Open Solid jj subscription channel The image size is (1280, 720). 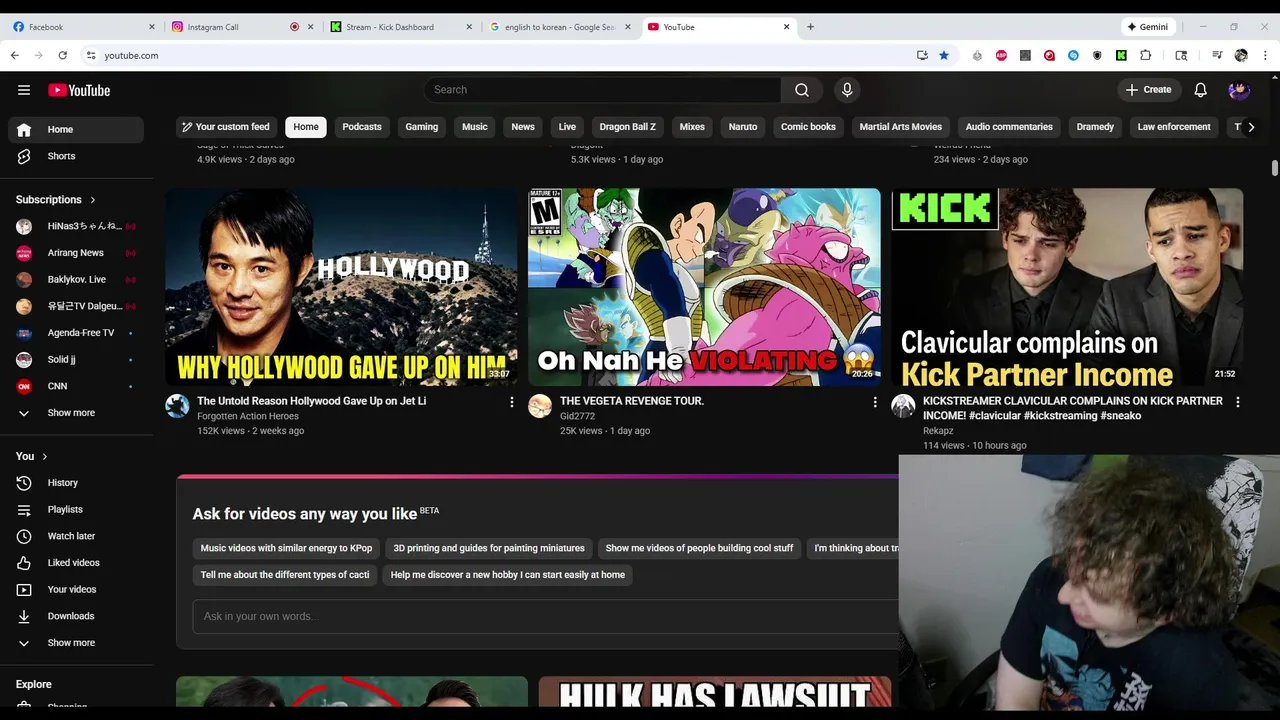click(76, 359)
